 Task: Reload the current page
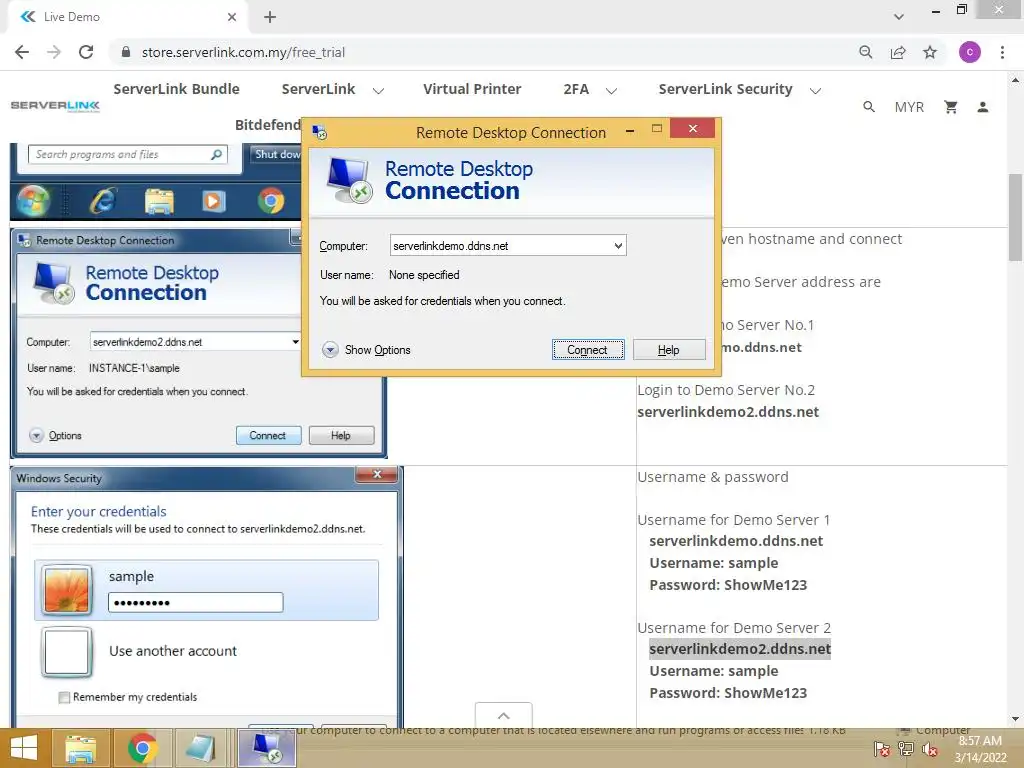click(x=86, y=52)
